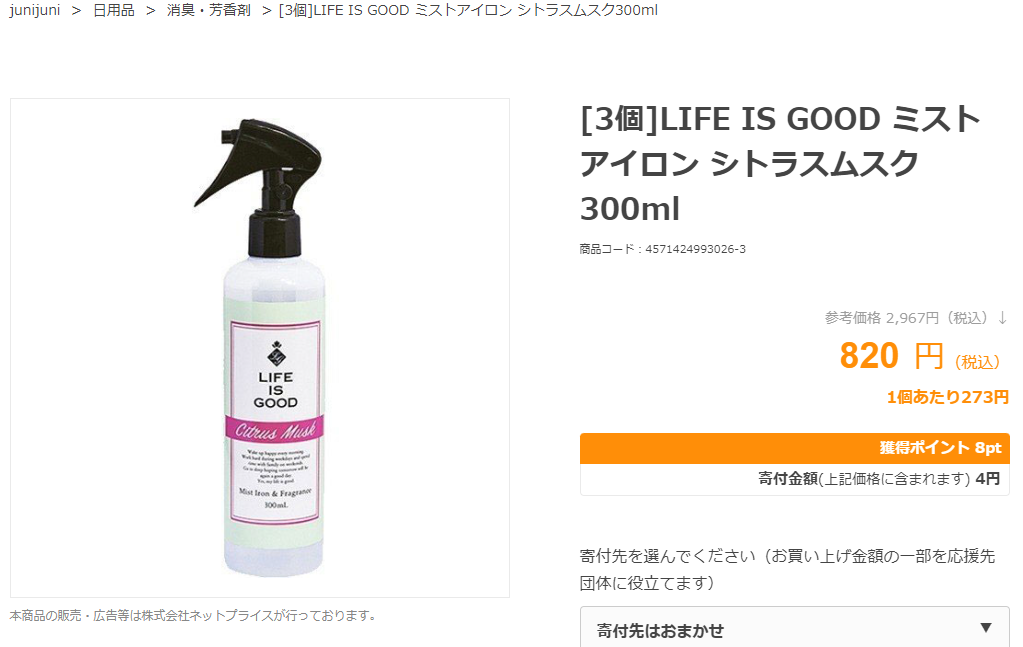1023x647 pixels.
Task: Click the current product name in breadcrumb
Action: 468,10
